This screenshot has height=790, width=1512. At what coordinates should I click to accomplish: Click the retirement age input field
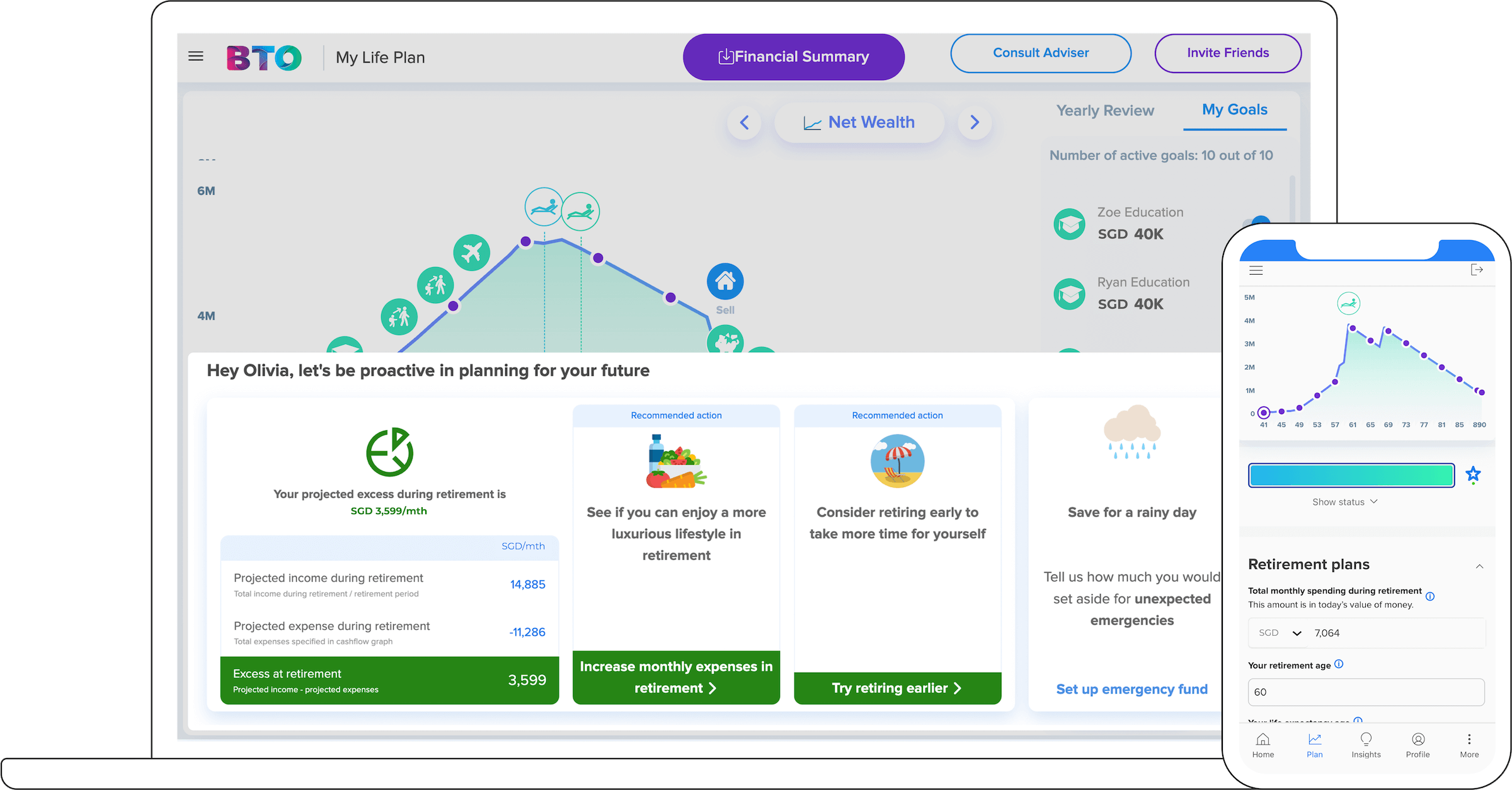pyautogui.click(x=1365, y=692)
